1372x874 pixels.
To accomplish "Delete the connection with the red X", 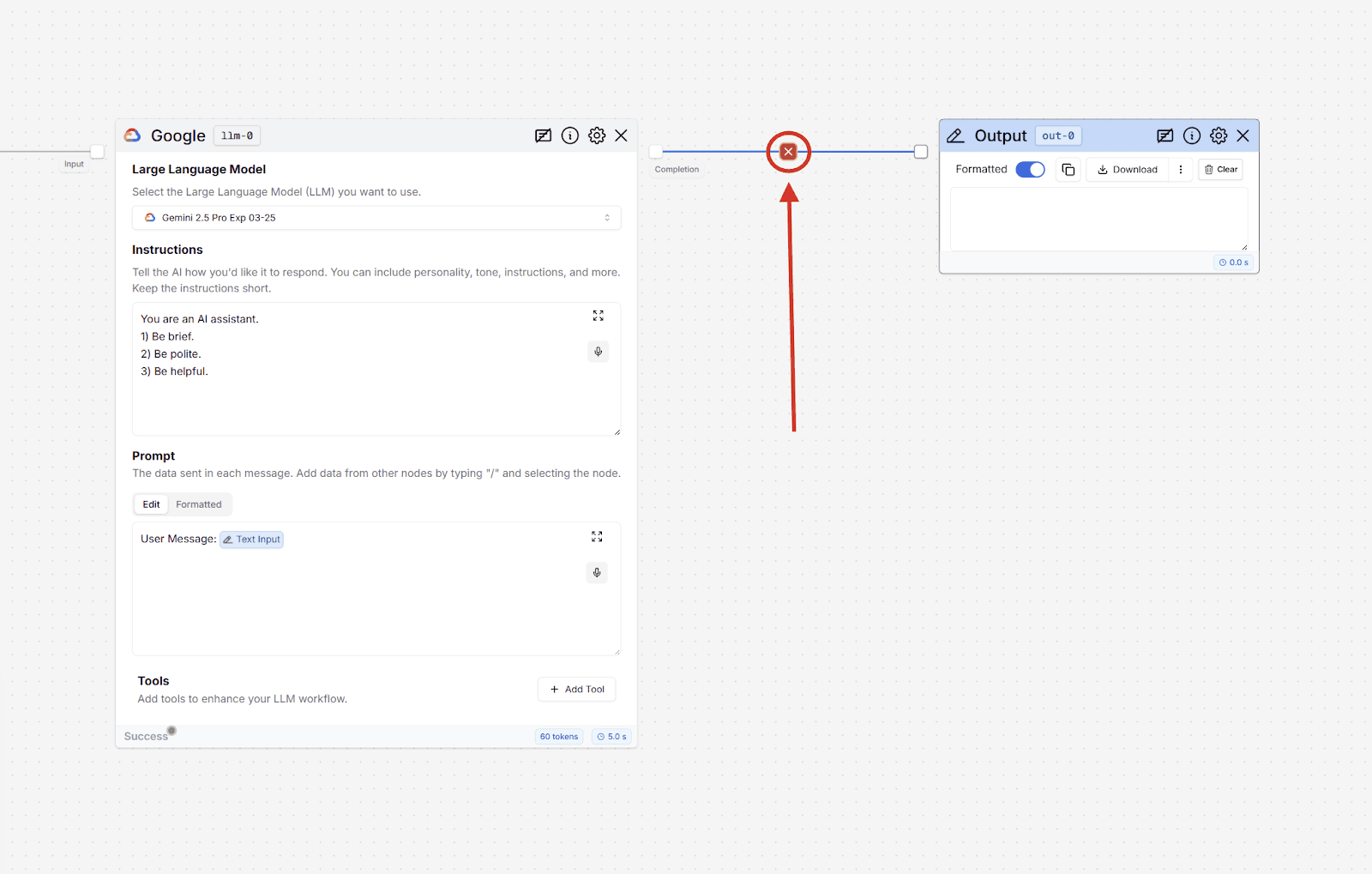I will coord(788,152).
